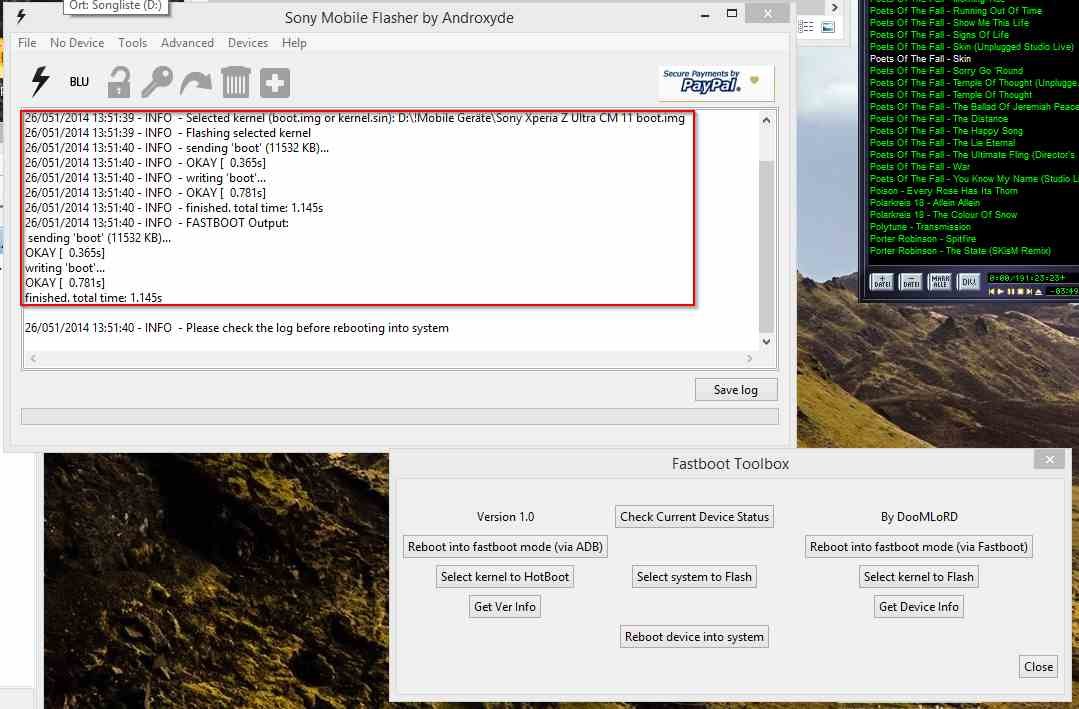
Task: Open the File menu
Action: point(28,43)
